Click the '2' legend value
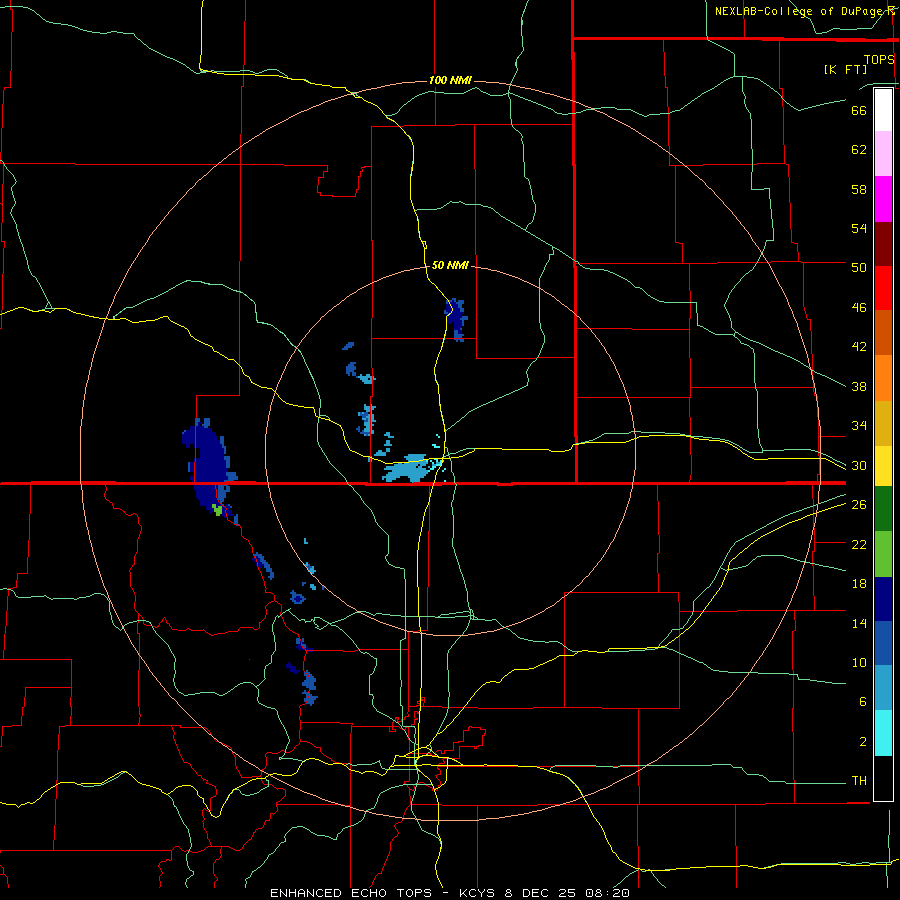900x900 pixels. [863, 742]
